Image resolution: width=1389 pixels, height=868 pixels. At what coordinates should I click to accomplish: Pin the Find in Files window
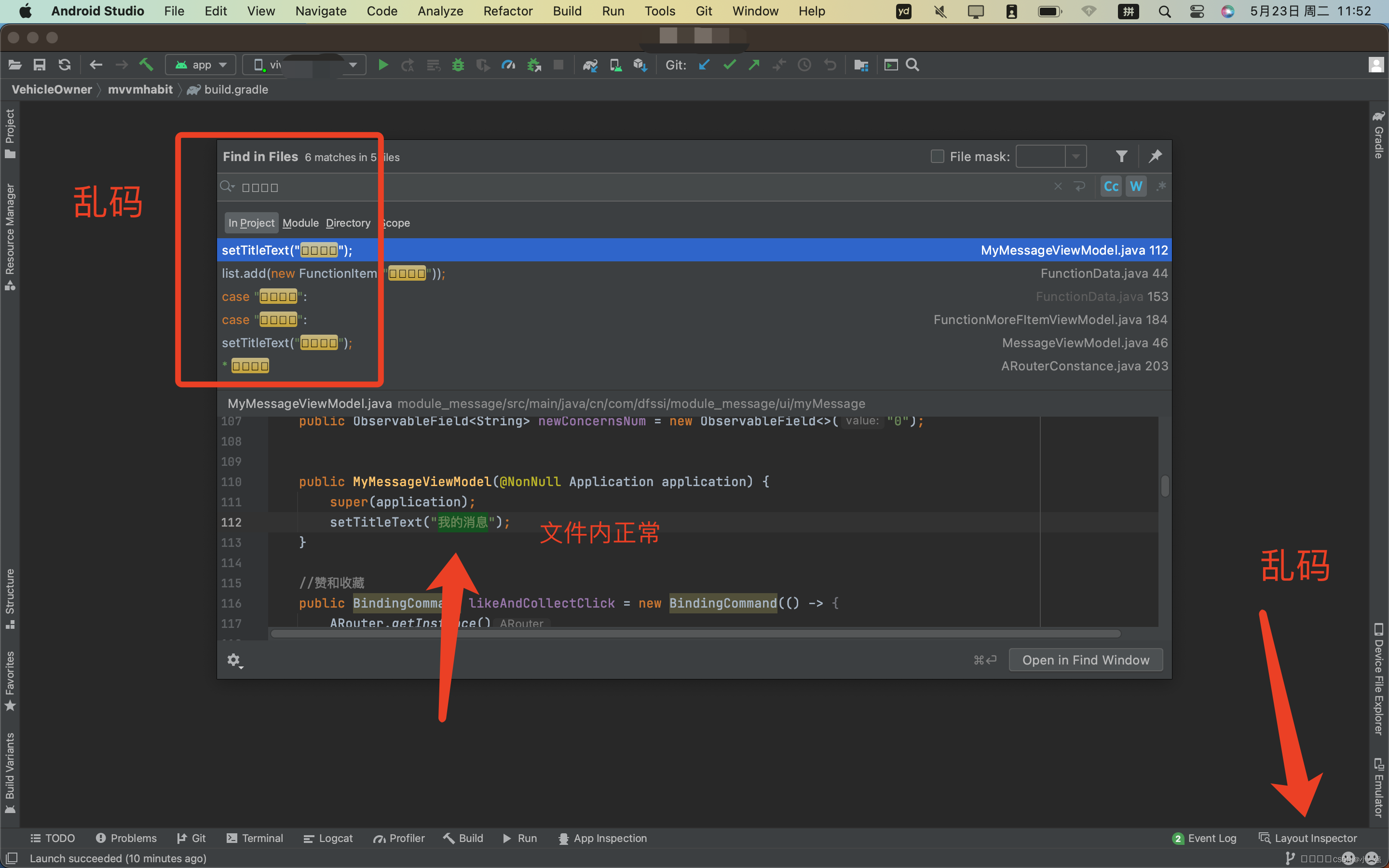(x=1155, y=156)
